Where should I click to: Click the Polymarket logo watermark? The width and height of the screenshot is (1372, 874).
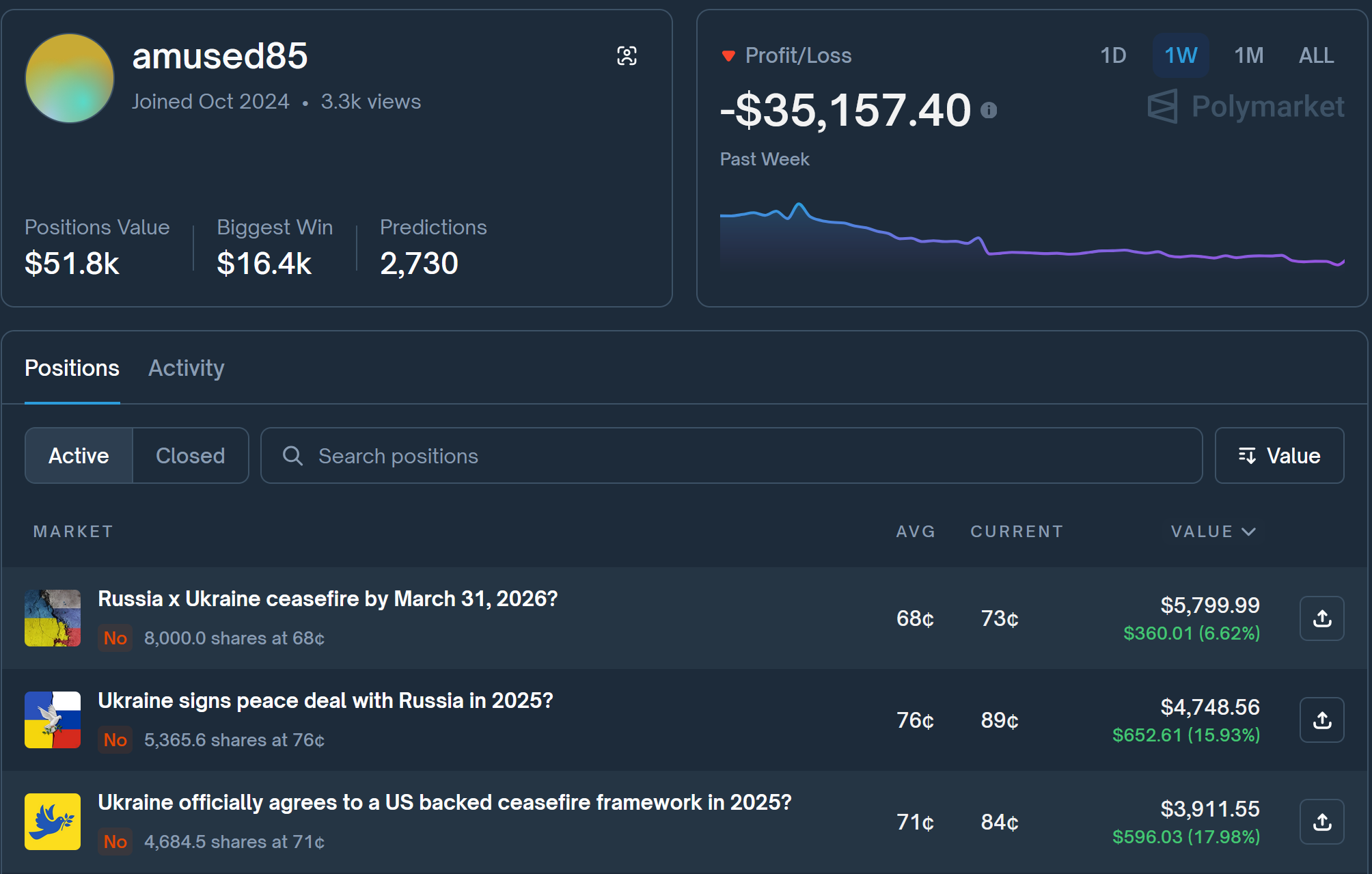pos(1246,107)
